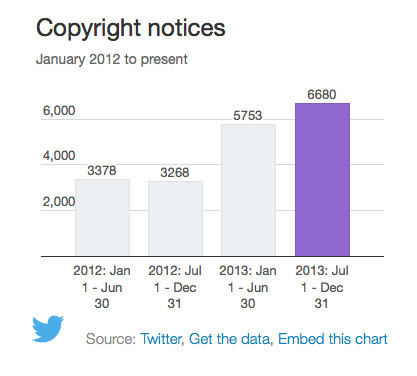Image resolution: width=417 pixels, height=376 pixels.
Task: Open the Twitter source link
Action: (x=162, y=339)
